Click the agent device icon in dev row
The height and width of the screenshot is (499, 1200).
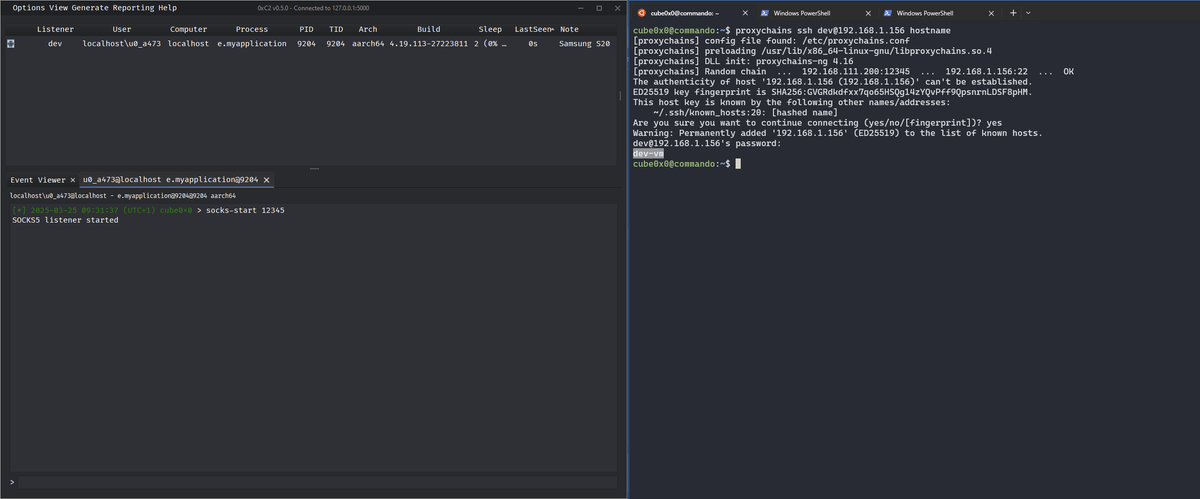[x=10, y=44]
